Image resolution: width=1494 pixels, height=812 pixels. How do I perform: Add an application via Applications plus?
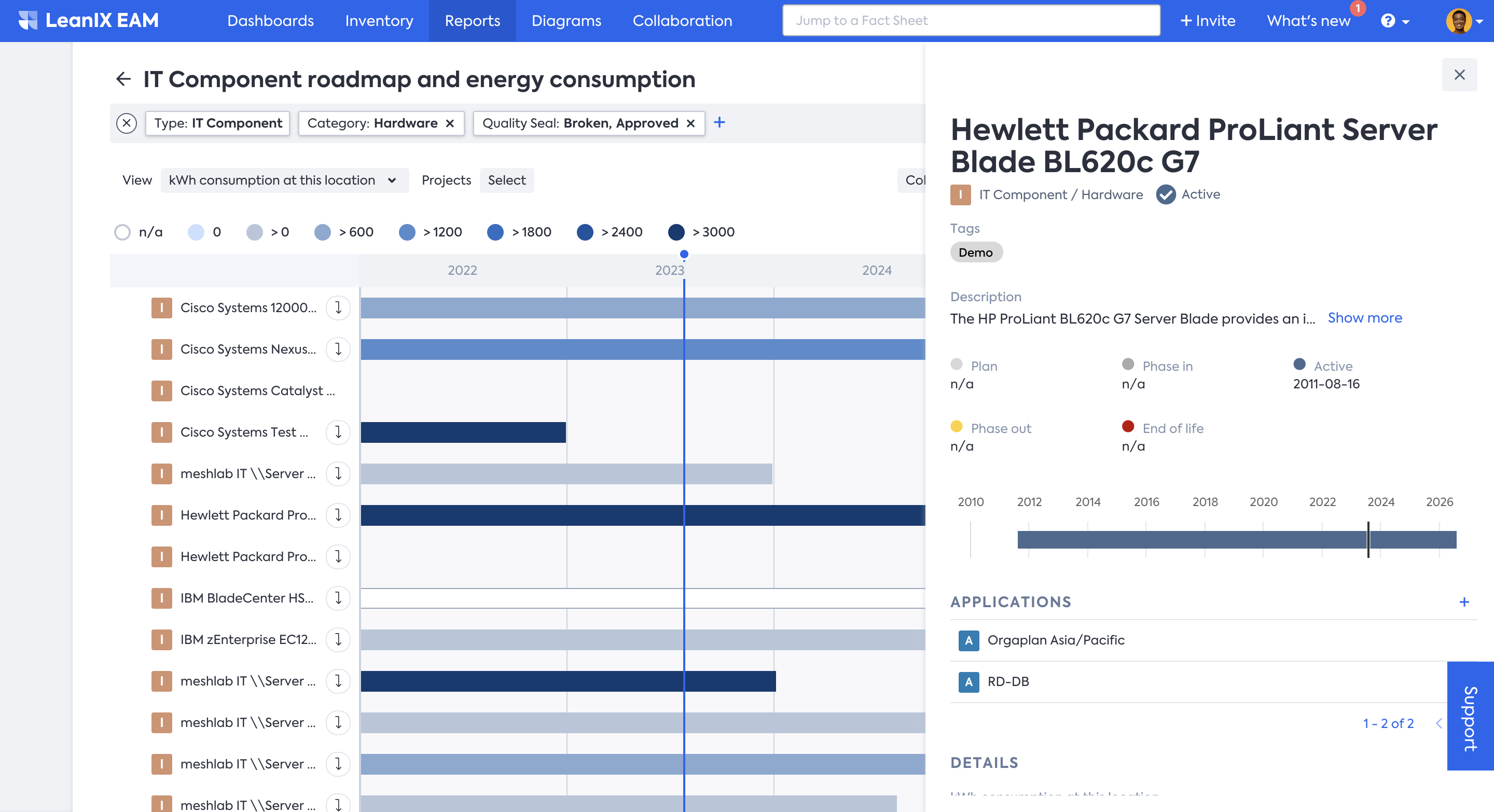click(1464, 601)
